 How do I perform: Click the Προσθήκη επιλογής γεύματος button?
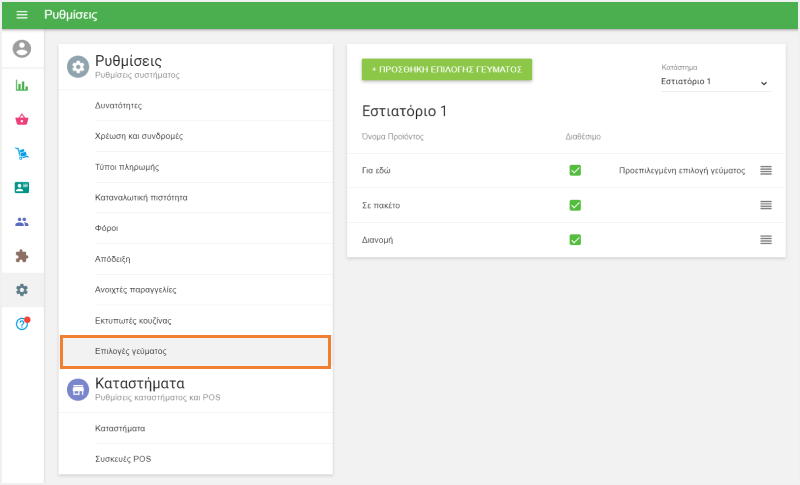pyautogui.click(x=447, y=69)
